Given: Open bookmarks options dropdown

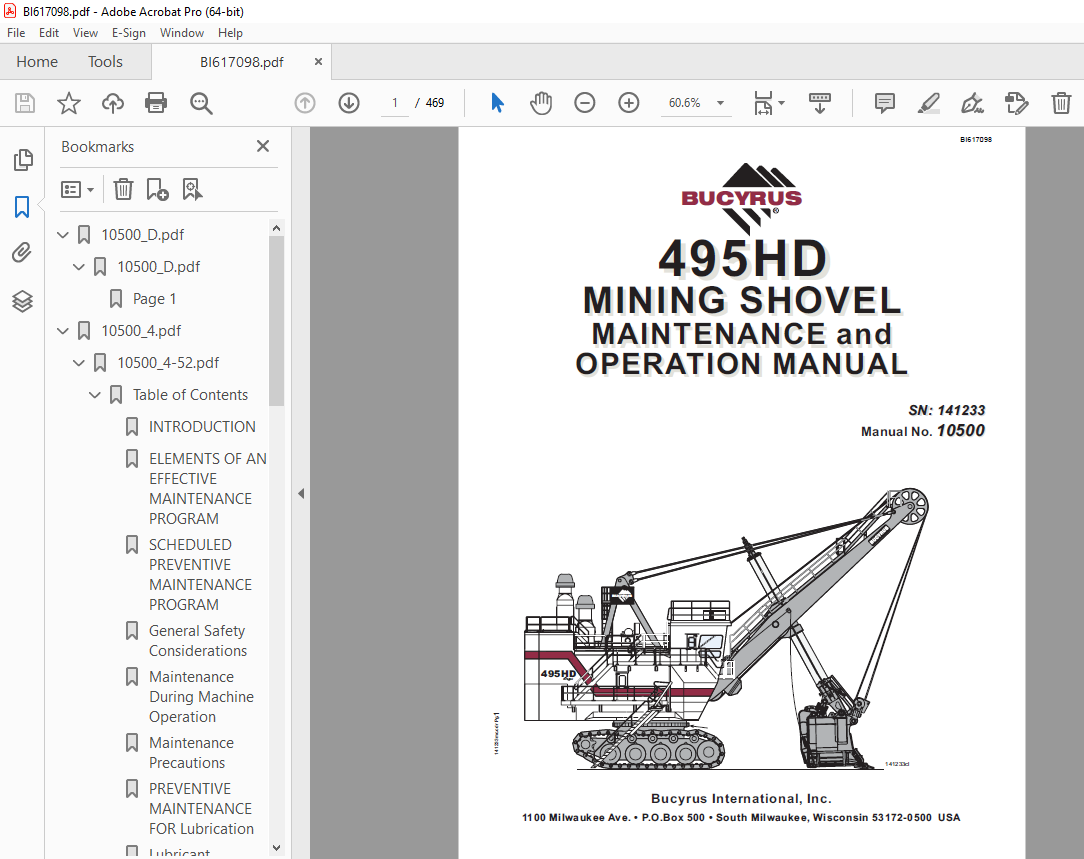Looking at the screenshot, I should (77, 189).
